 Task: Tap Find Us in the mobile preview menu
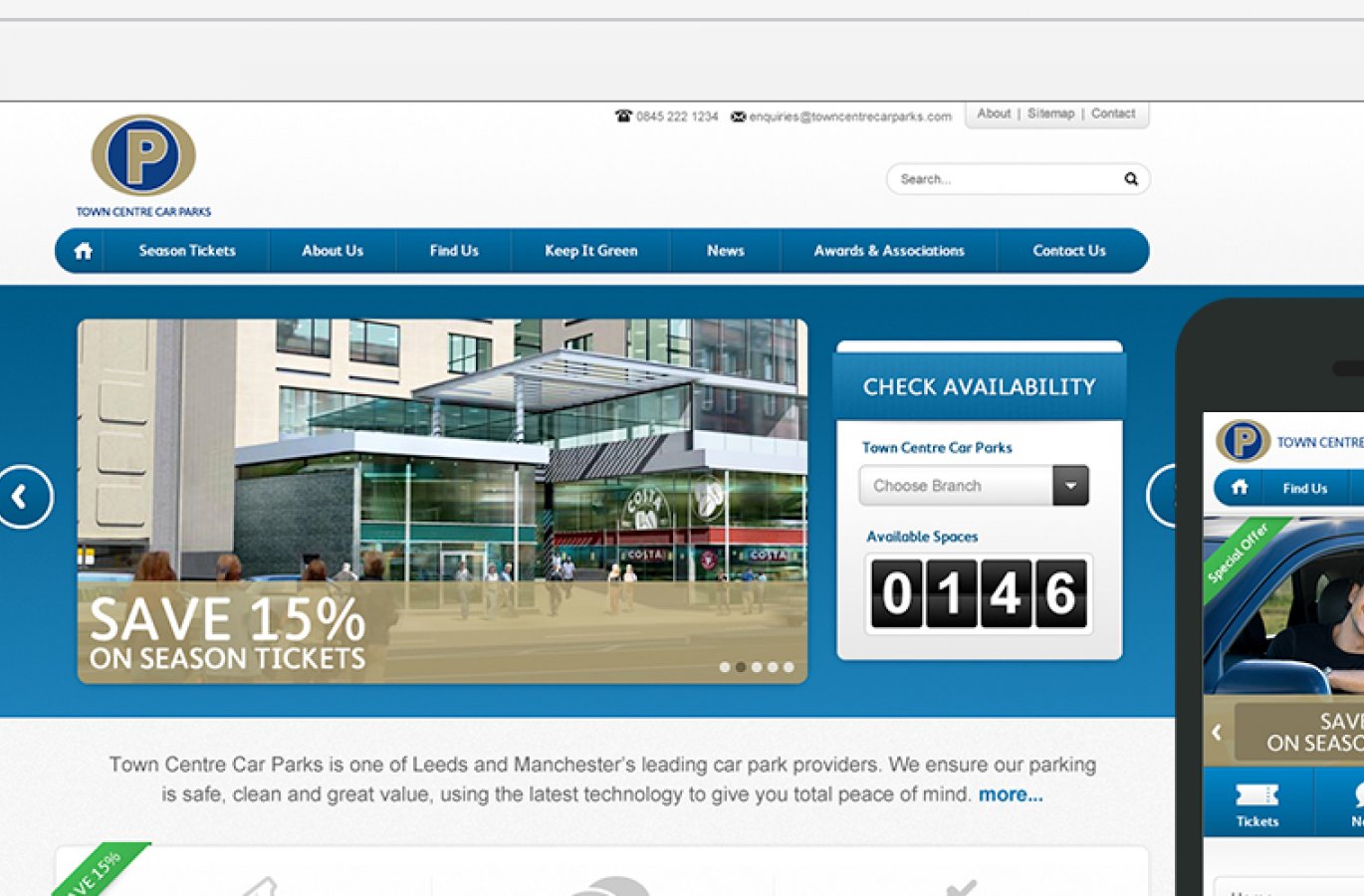[1304, 489]
